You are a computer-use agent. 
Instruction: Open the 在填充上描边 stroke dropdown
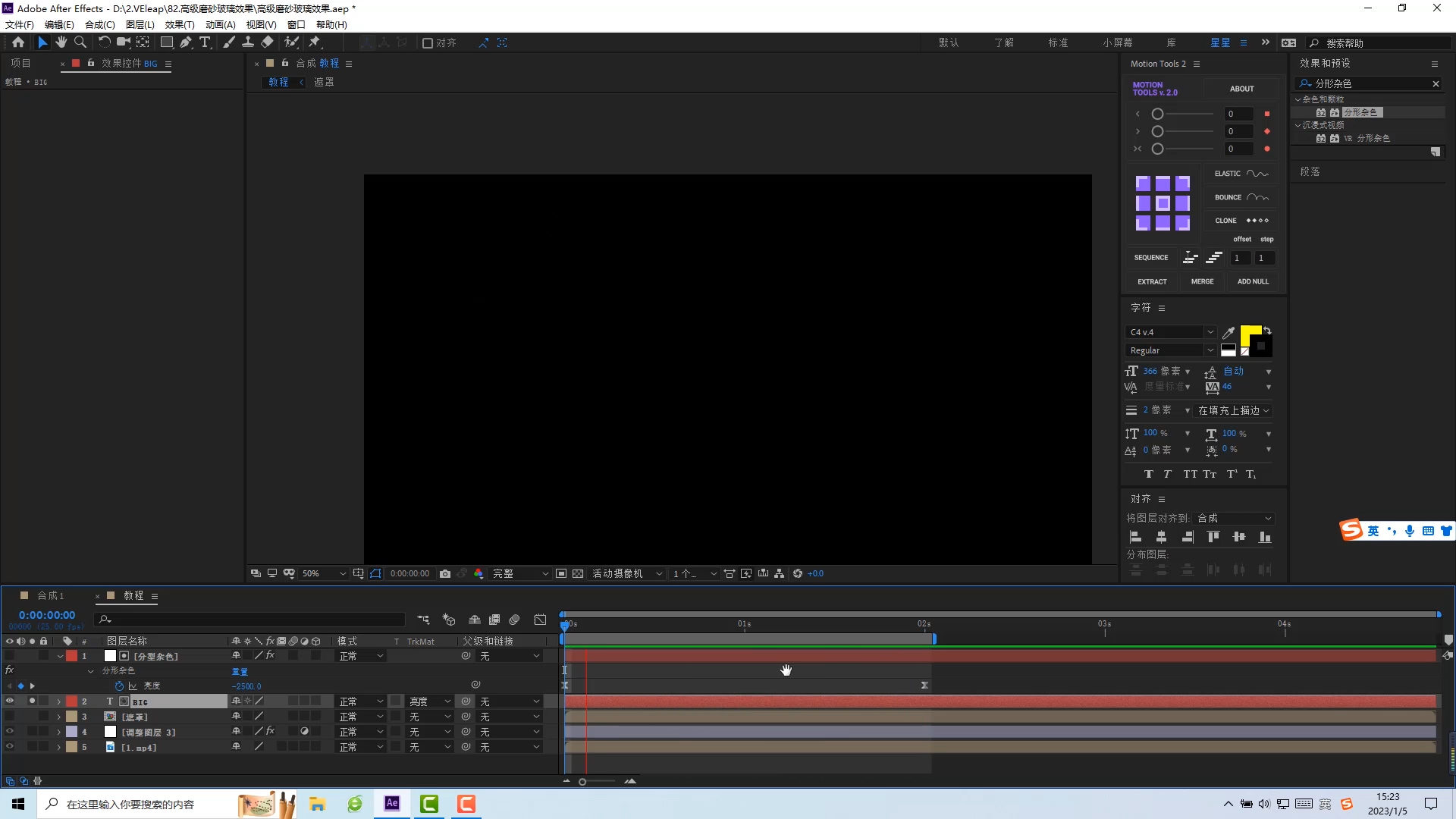pyautogui.click(x=1233, y=410)
